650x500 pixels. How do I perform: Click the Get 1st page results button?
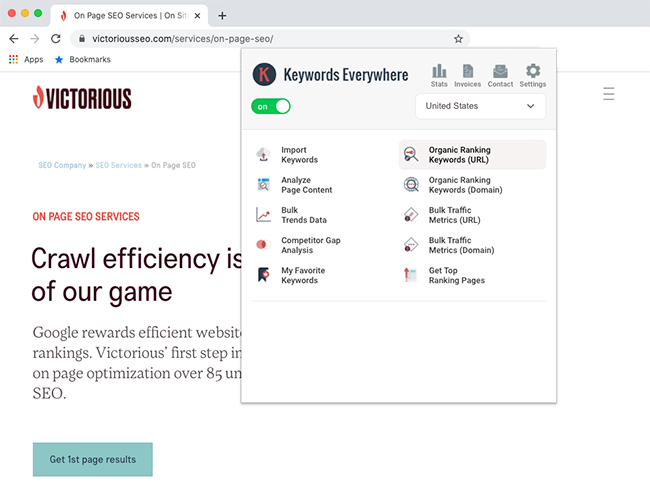[x=93, y=460]
